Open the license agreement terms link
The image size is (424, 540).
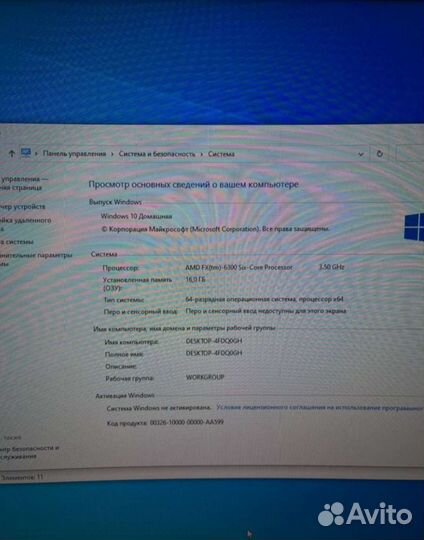point(319,407)
